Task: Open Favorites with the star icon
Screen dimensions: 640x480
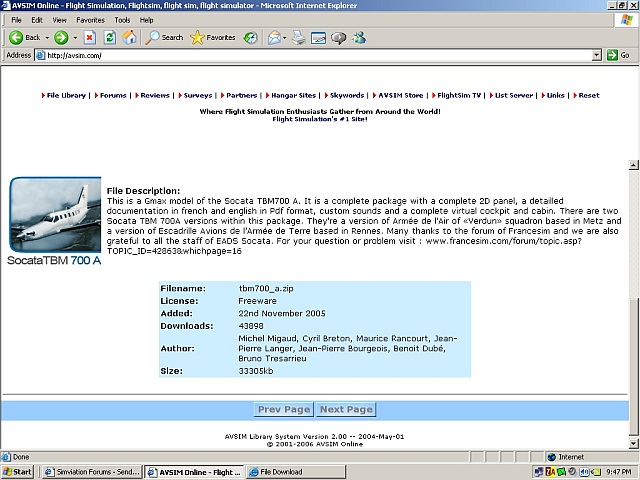Action: tap(212, 37)
